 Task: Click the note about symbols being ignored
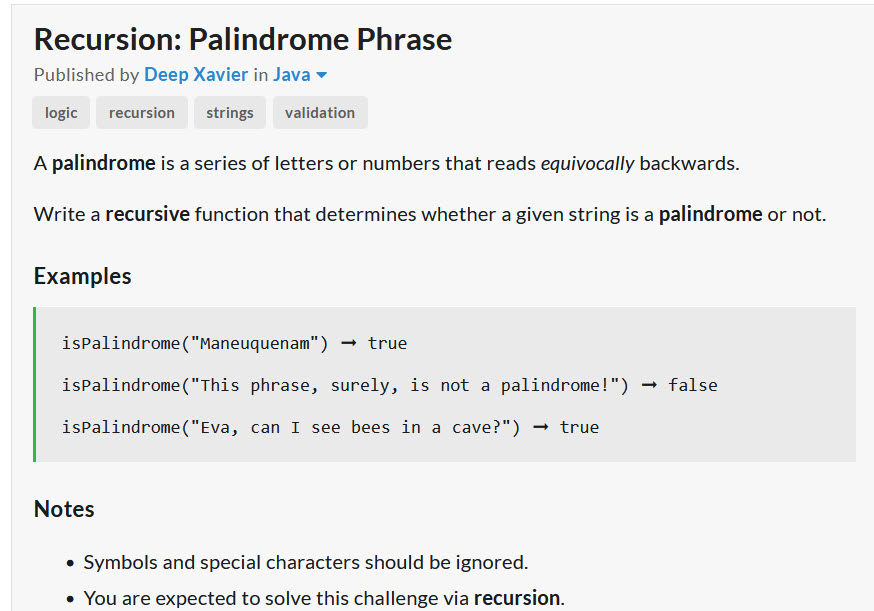point(305,562)
